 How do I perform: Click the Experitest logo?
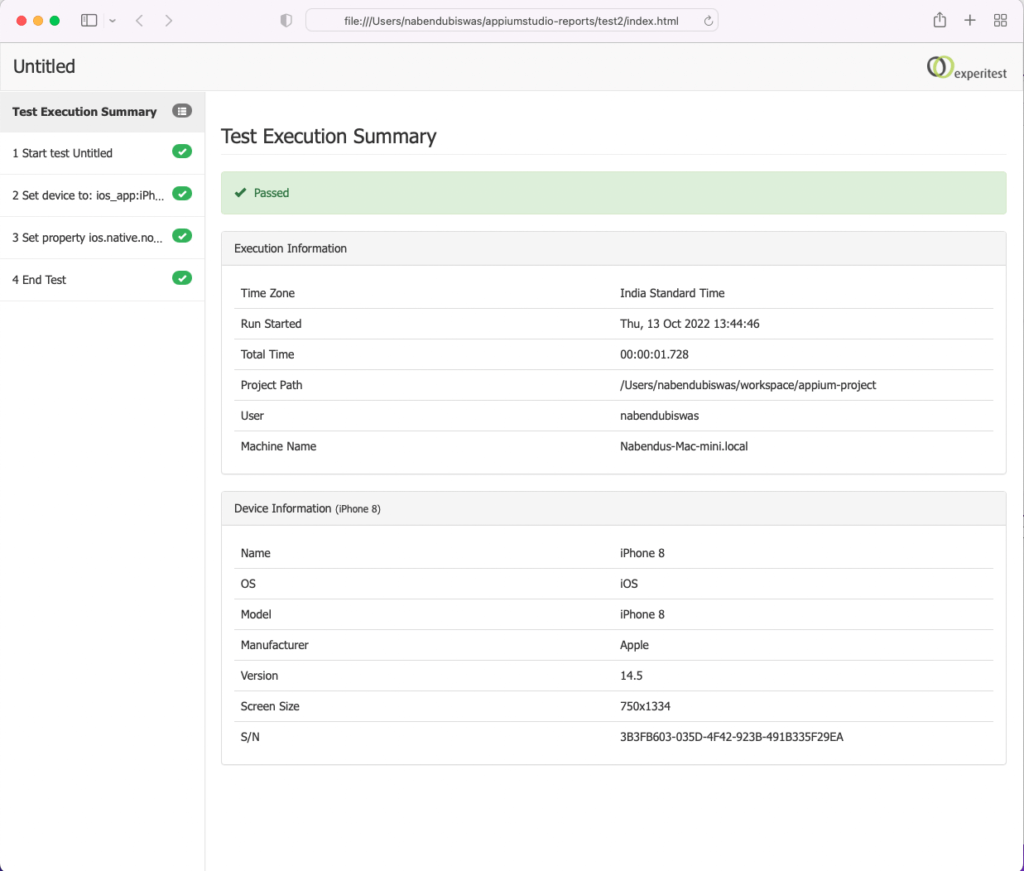coord(967,68)
